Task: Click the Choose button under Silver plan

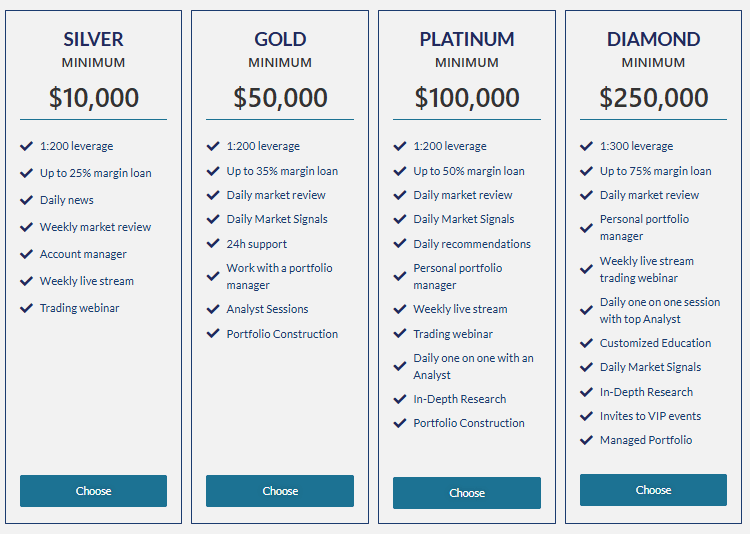Action: coord(93,491)
